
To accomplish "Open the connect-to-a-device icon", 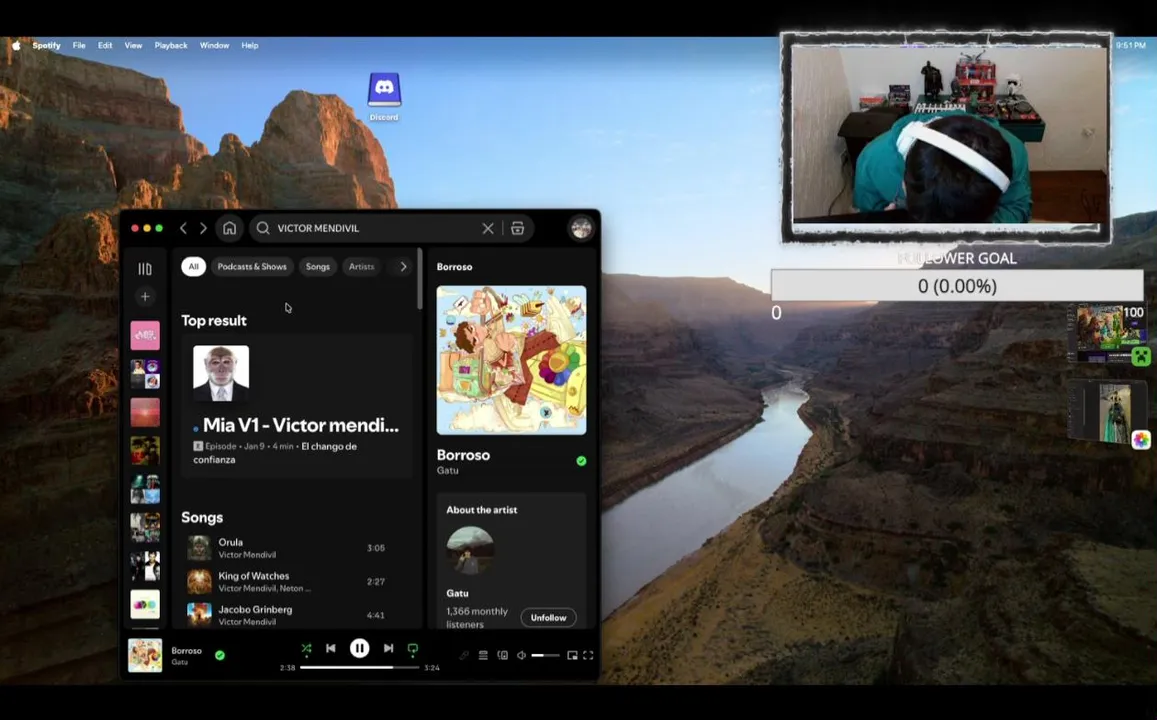I will tap(502, 655).
